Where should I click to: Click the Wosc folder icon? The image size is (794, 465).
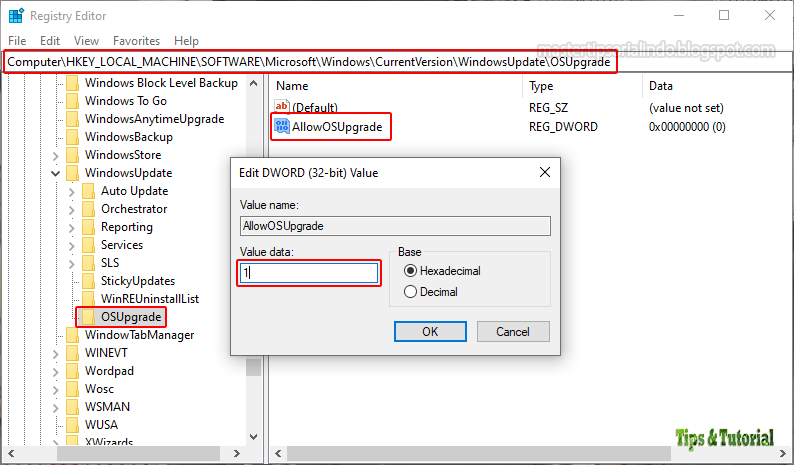[x=72, y=389]
